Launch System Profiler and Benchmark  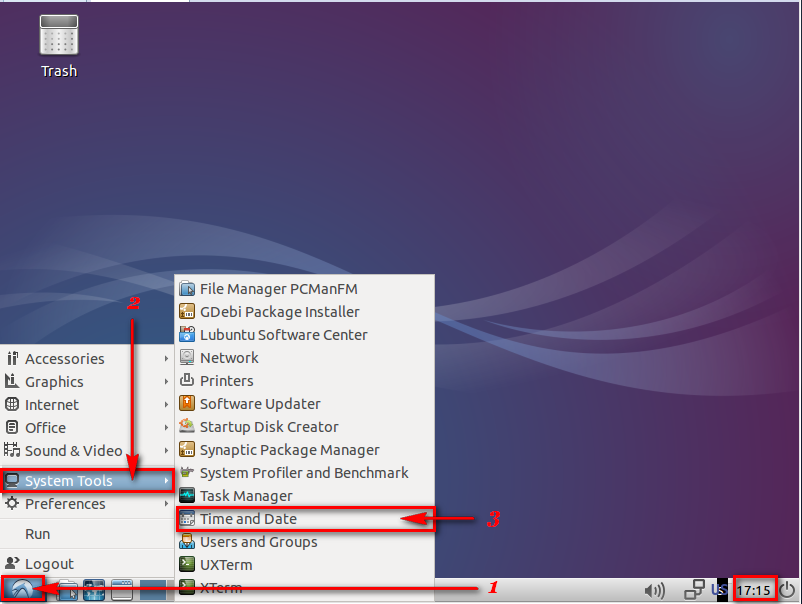(305, 473)
